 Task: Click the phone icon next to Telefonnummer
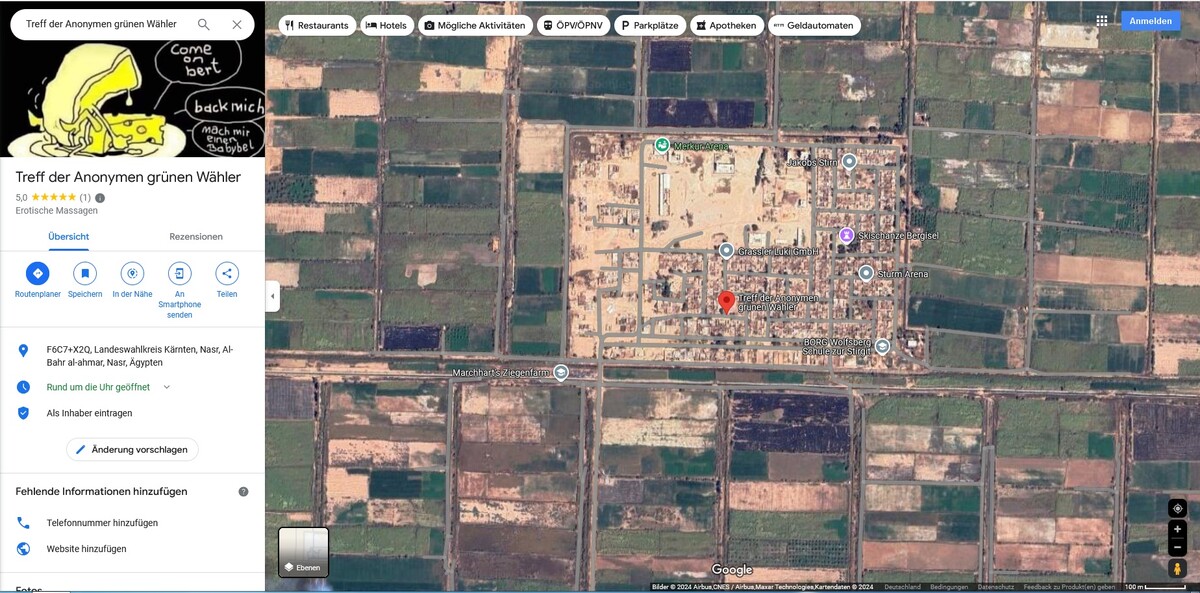tap(23, 523)
